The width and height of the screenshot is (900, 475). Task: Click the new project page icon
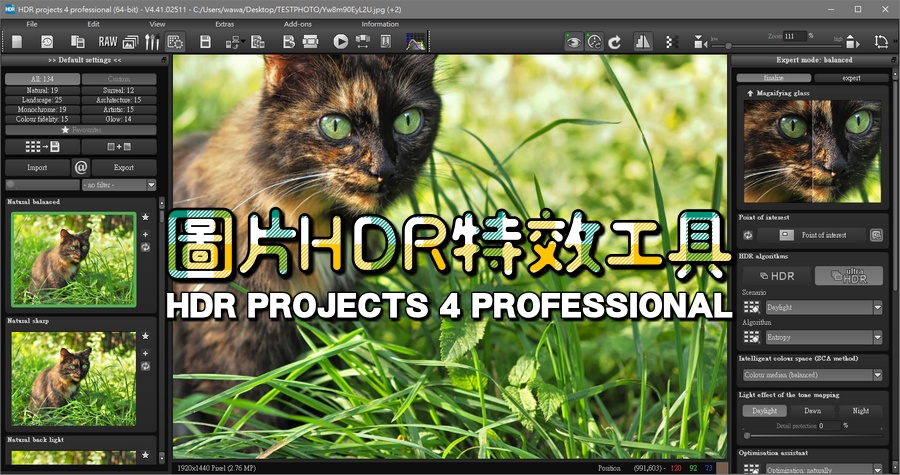click(x=17, y=42)
